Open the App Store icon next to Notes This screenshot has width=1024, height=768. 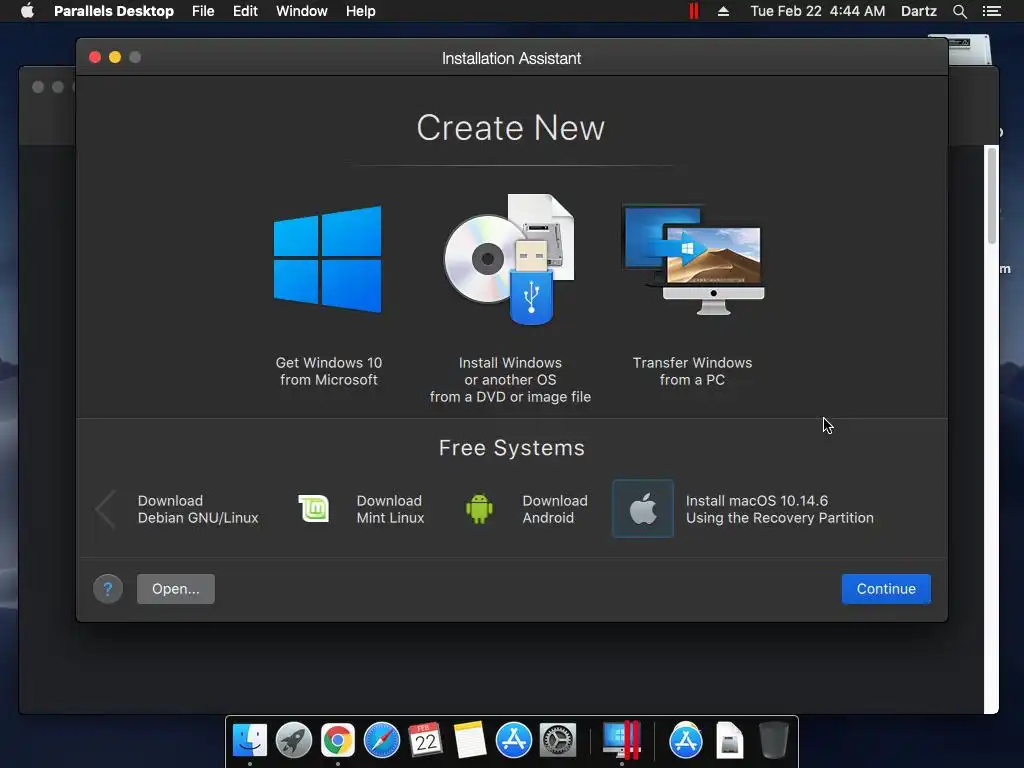pos(514,740)
